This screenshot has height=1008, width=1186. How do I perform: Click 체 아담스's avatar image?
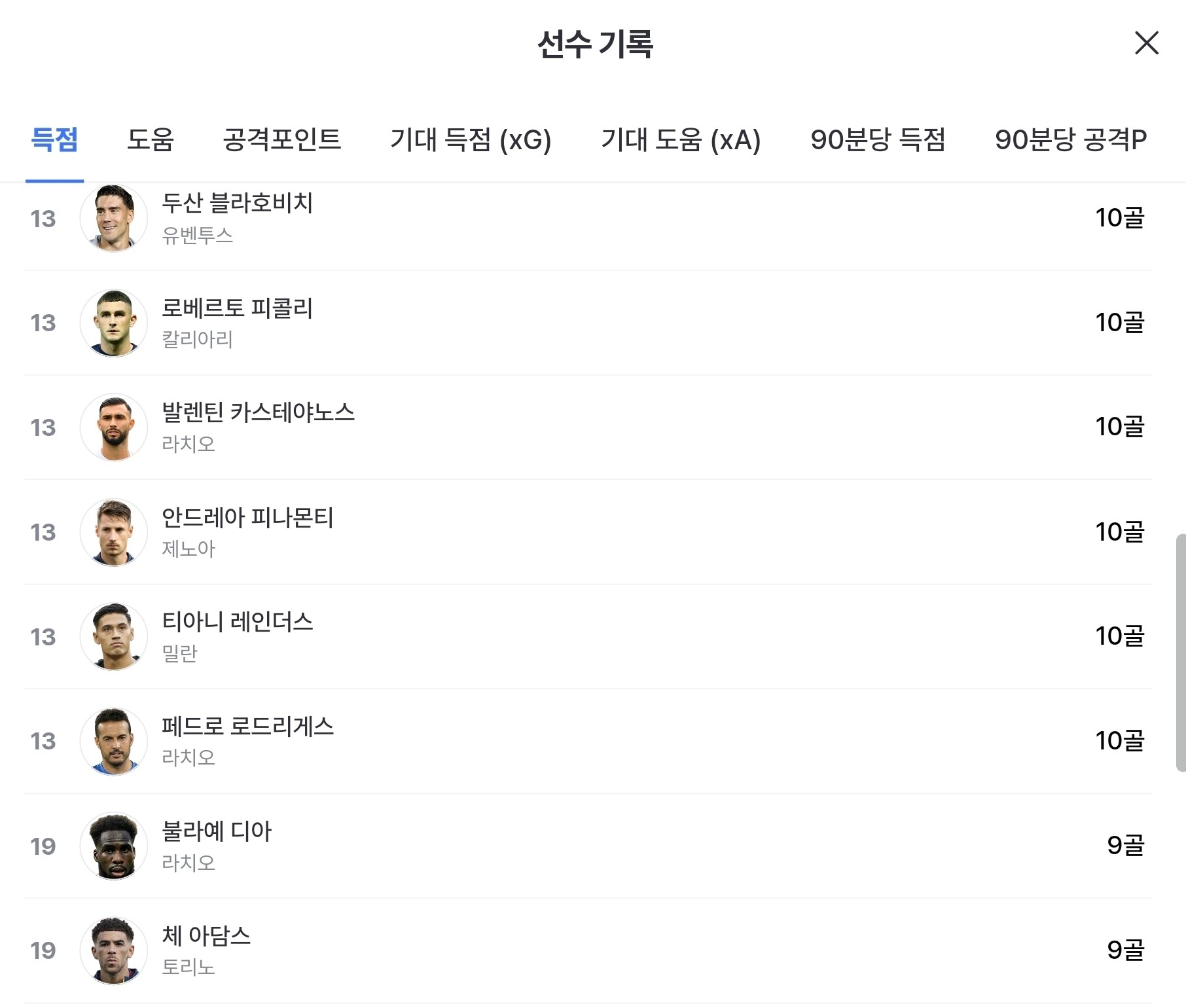(x=113, y=950)
